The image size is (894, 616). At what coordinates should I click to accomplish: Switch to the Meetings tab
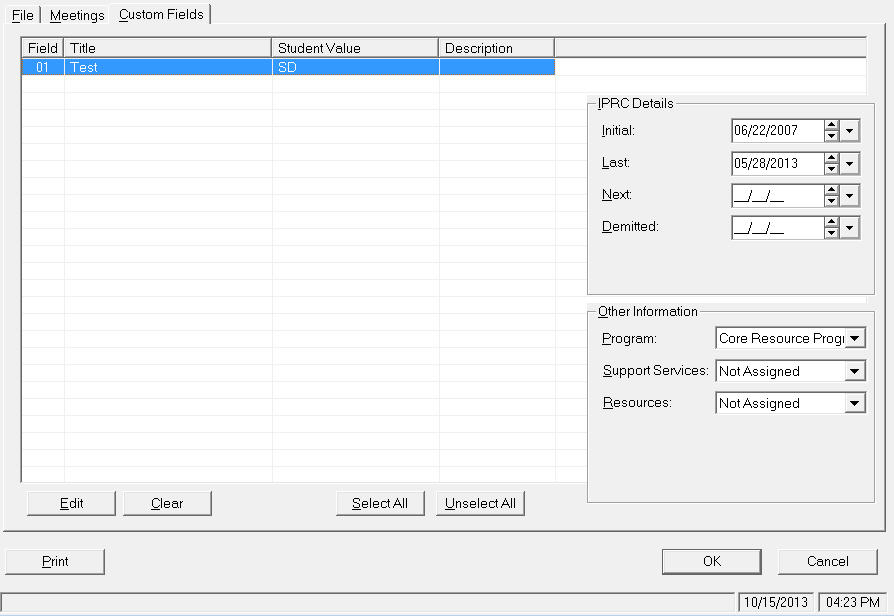tap(77, 15)
